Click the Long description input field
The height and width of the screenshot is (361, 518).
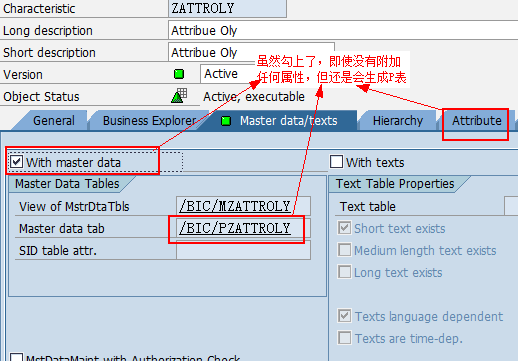pyautogui.click(x=343, y=30)
